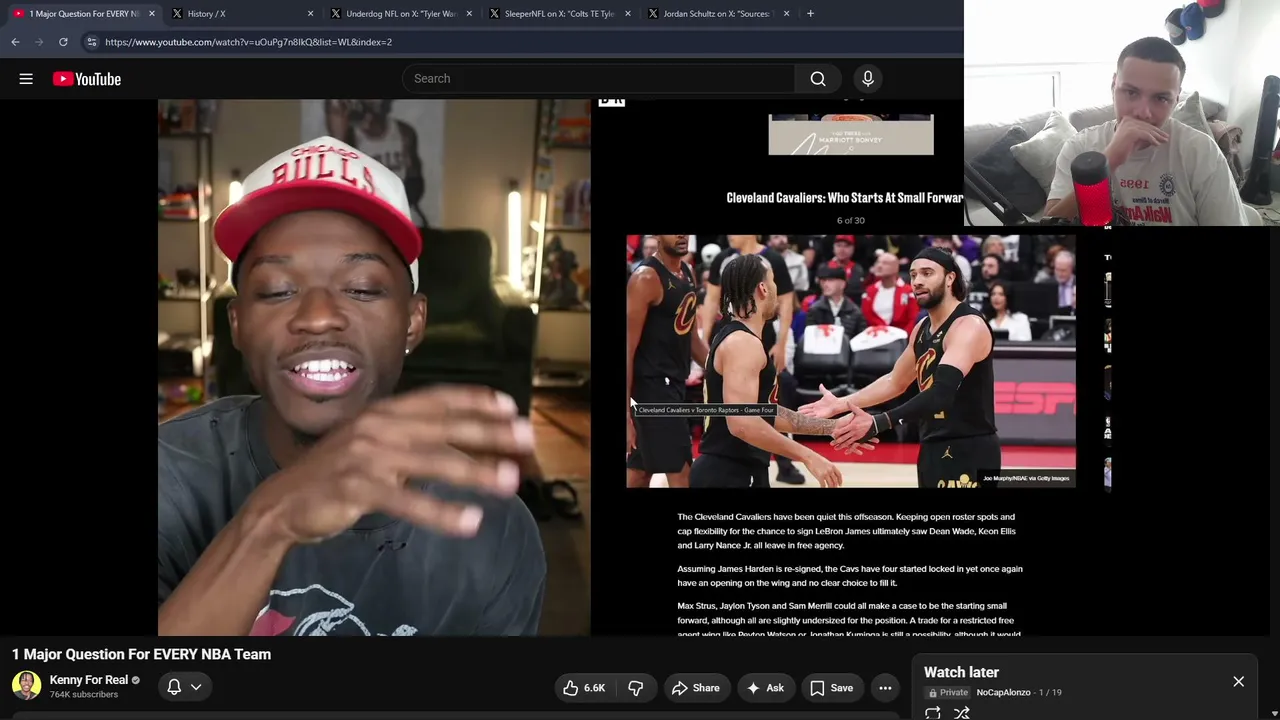
Task: Like the video with 6.6K likes
Action: (x=584, y=688)
